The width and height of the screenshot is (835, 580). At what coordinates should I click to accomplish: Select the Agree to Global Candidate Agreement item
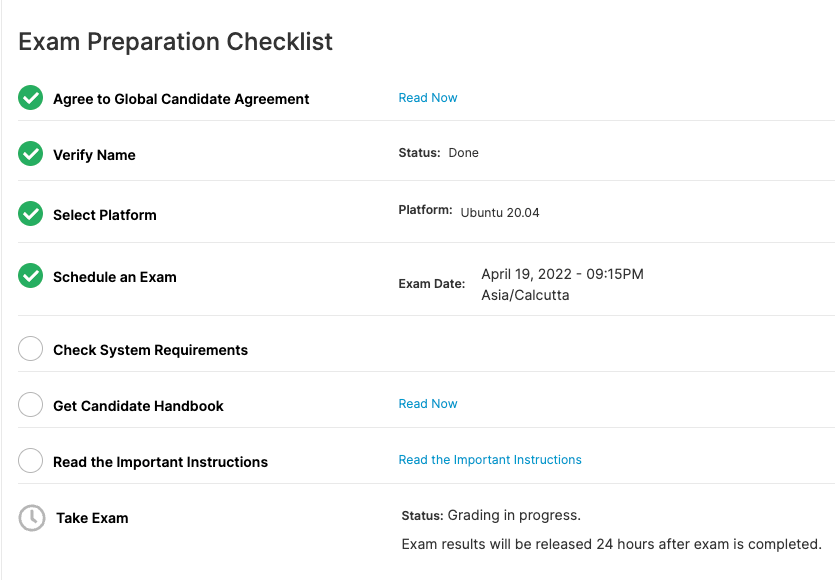click(181, 99)
